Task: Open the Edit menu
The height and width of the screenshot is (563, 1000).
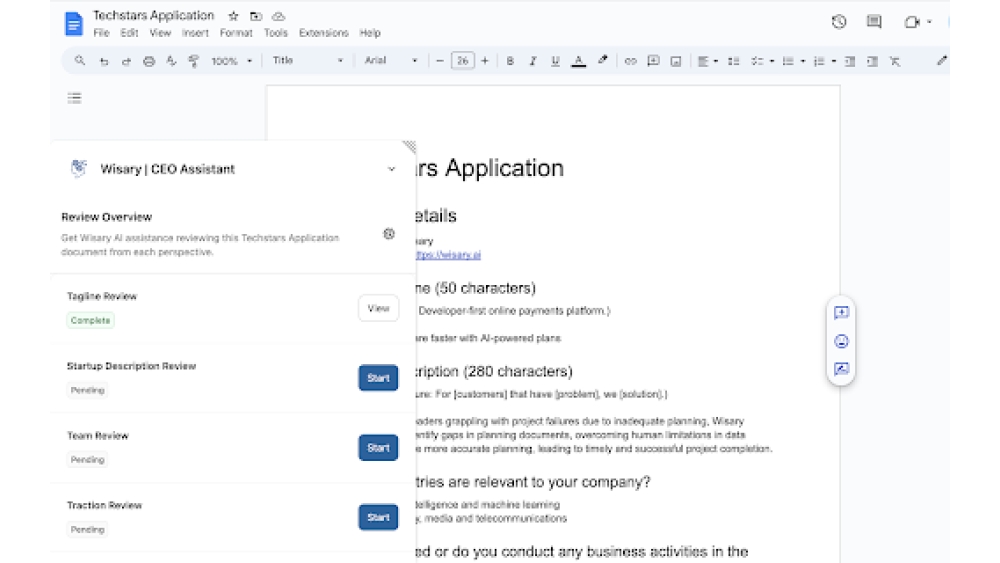Action: point(129,33)
